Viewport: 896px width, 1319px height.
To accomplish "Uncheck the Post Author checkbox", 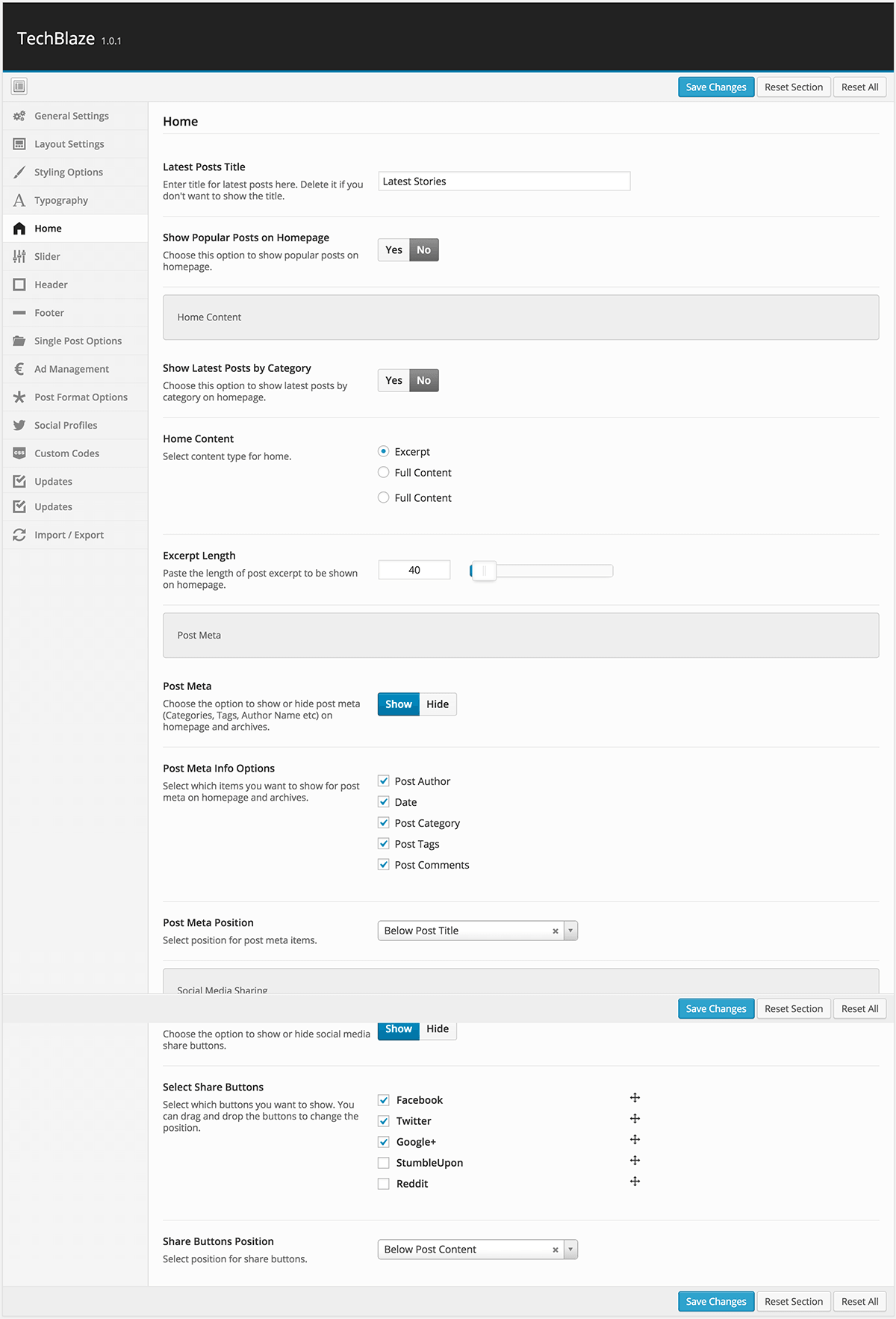I will (x=384, y=781).
